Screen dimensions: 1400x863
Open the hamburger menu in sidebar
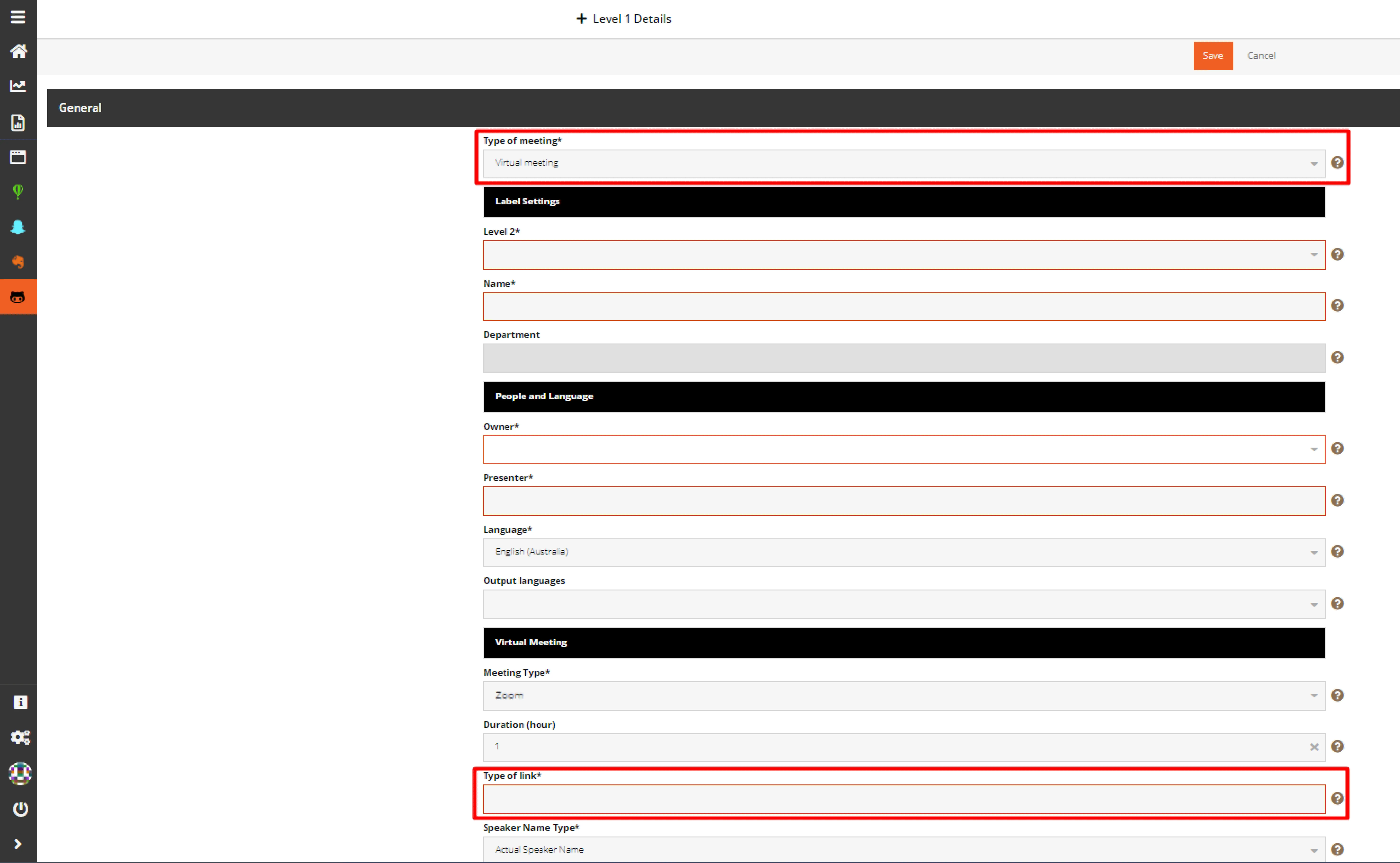pyautogui.click(x=18, y=17)
